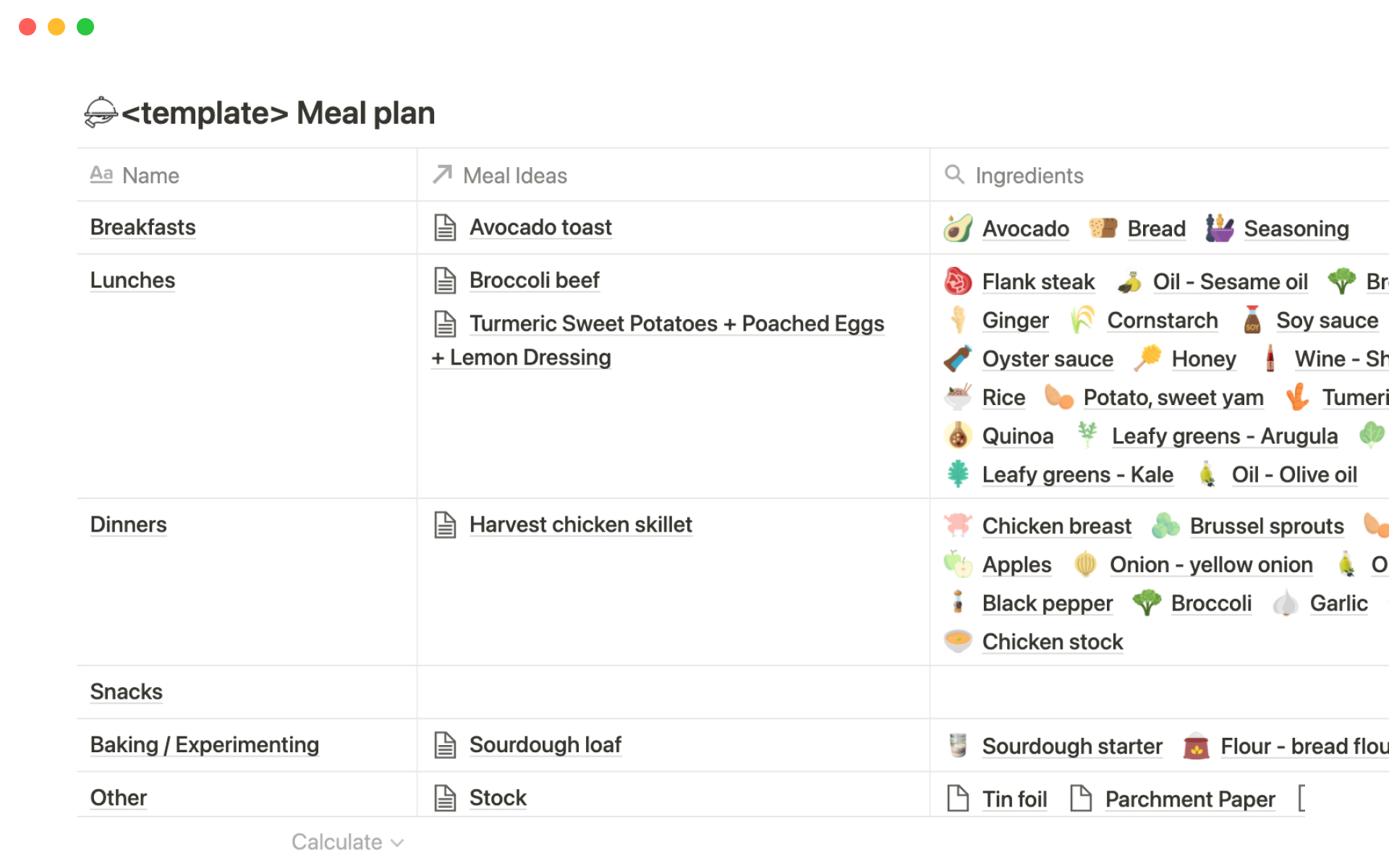Click the honey dipper icon
Viewport: 1389px width, 868px height.
coord(1147,359)
